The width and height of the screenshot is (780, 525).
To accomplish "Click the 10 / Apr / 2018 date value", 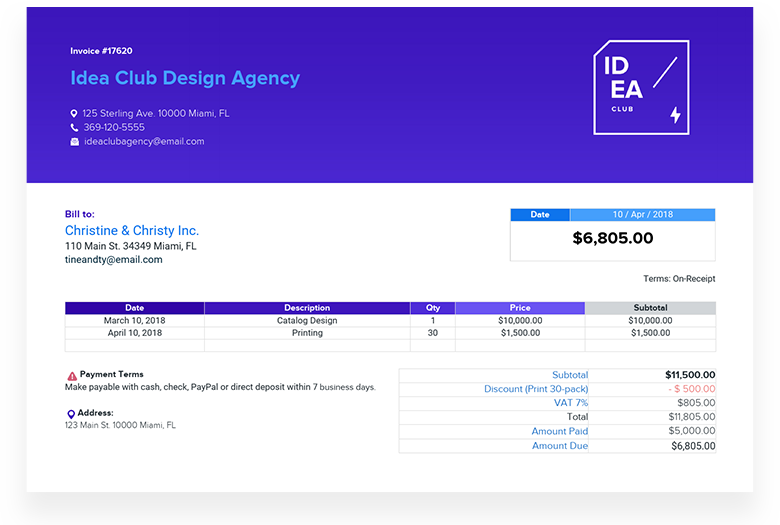I will point(643,214).
